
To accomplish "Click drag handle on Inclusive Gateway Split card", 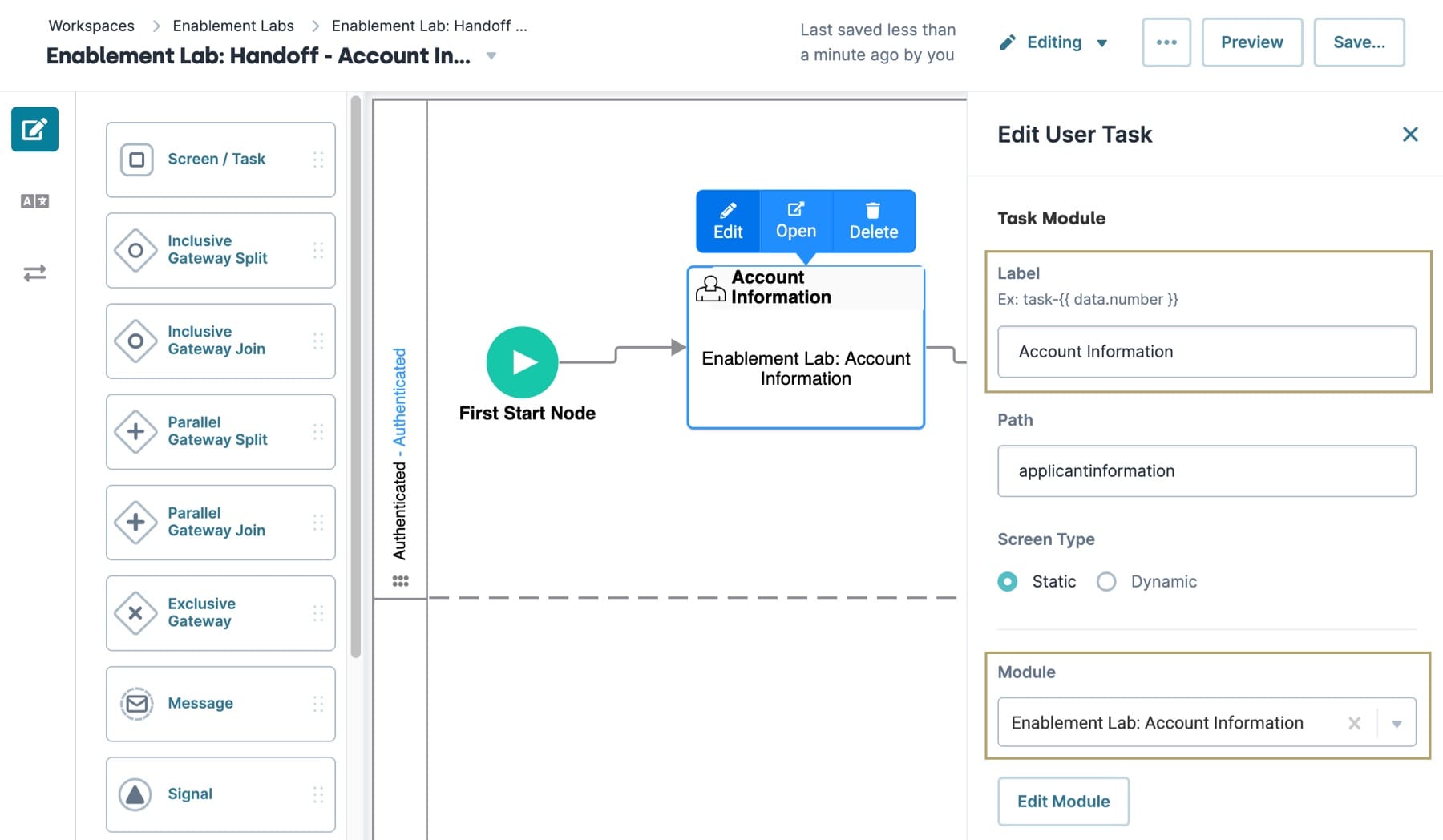I will point(318,250).
